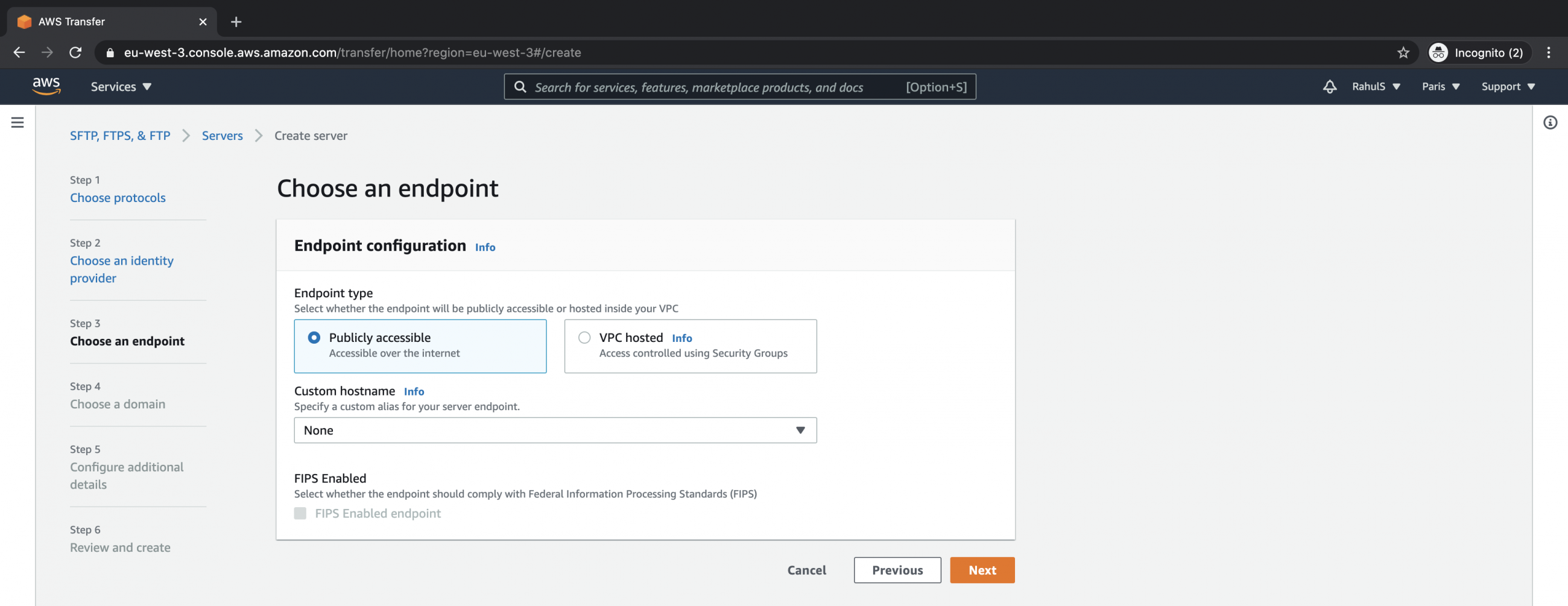Bookmark this page with the star icon
Image resolution: width=1568 pixels, height=606 pixels.
(1403, 53)
